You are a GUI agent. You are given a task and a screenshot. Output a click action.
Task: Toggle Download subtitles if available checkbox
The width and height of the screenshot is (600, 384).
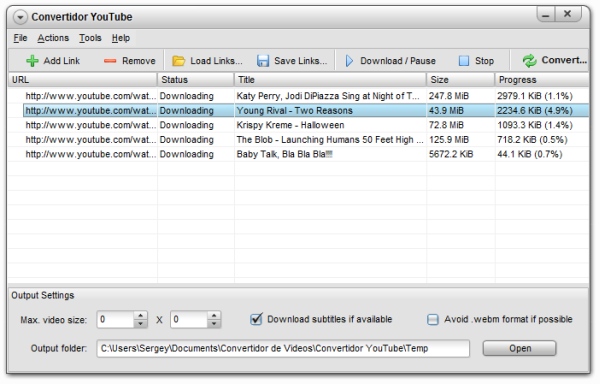(256, 319)
